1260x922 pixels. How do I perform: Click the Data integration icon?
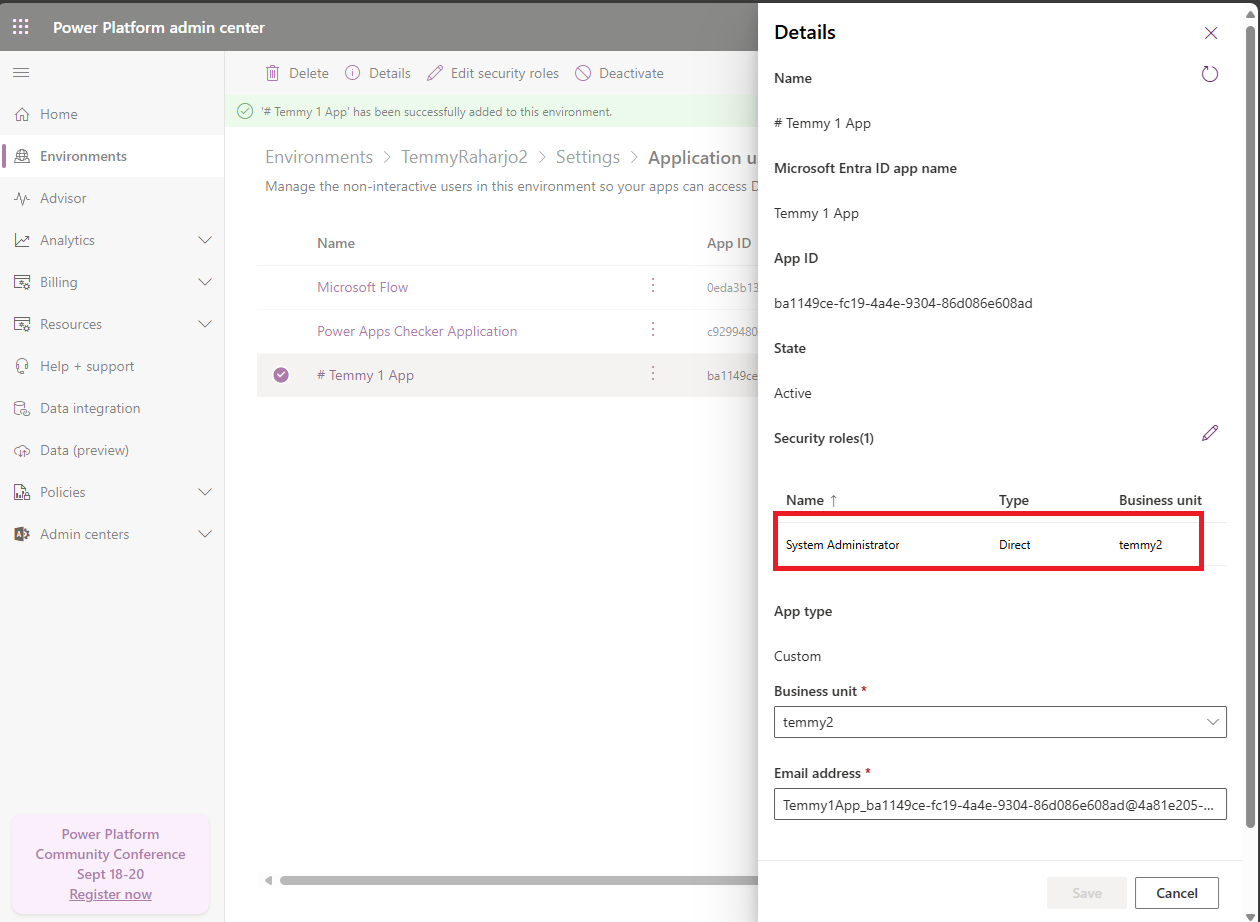22,408
